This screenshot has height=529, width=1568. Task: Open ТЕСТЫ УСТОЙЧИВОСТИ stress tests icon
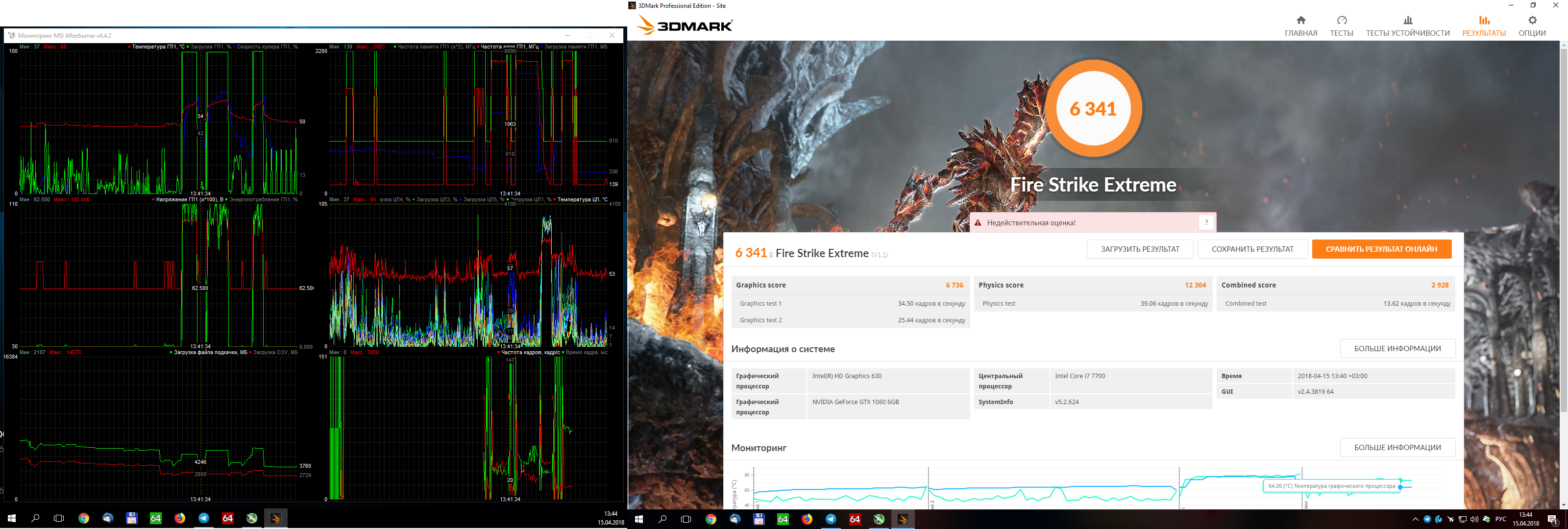(x=1407, y=20)
